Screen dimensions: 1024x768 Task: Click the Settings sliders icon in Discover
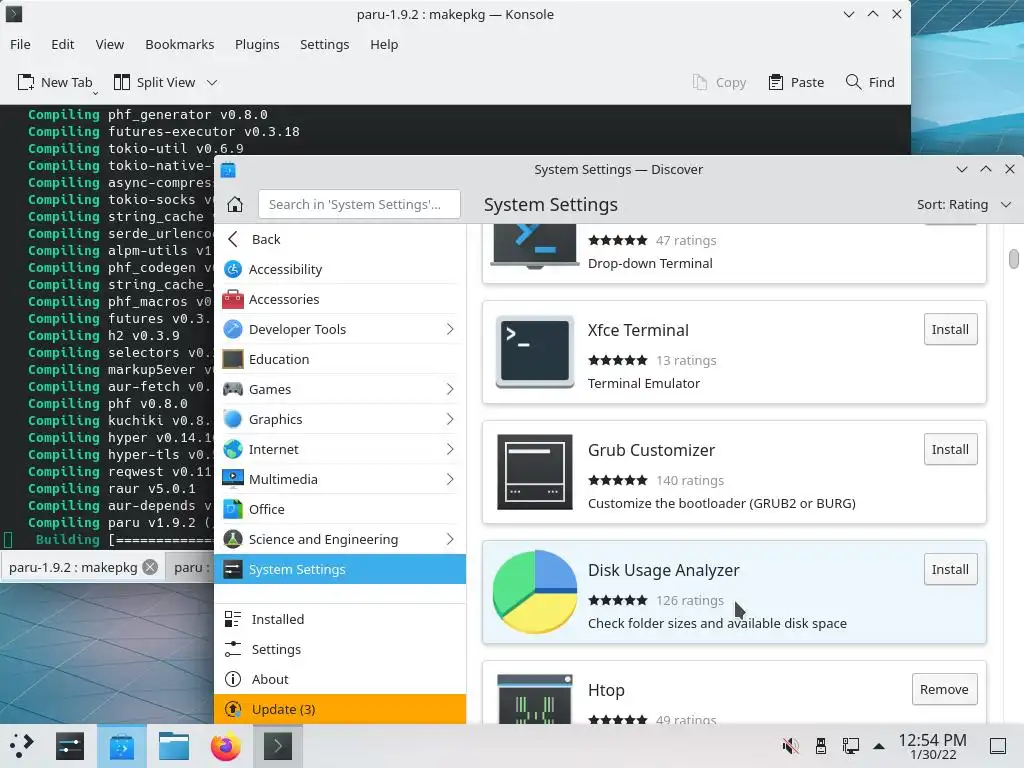[232, 649]
